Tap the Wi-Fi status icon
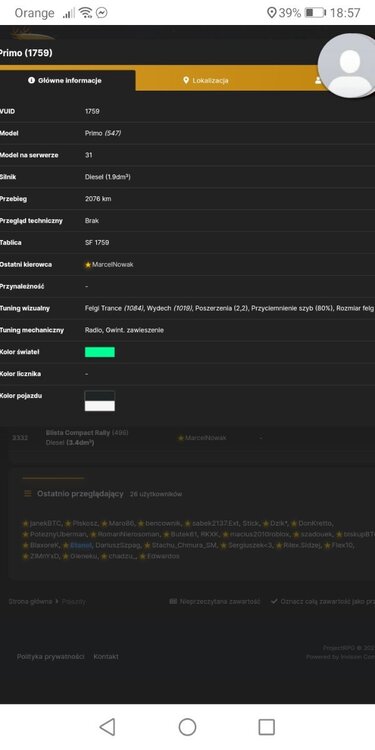This screenshot has width=375, height=750. (x=86, y=12)
